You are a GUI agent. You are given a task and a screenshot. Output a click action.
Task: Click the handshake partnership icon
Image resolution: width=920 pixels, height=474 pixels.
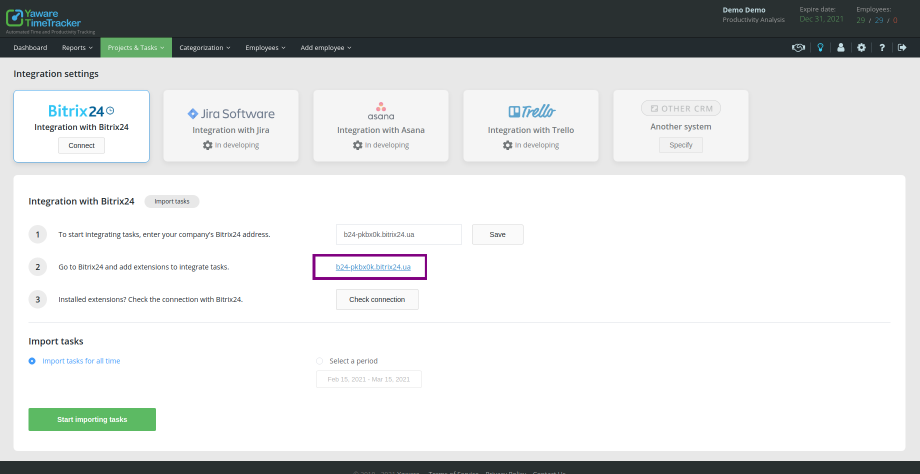point(798,48)
